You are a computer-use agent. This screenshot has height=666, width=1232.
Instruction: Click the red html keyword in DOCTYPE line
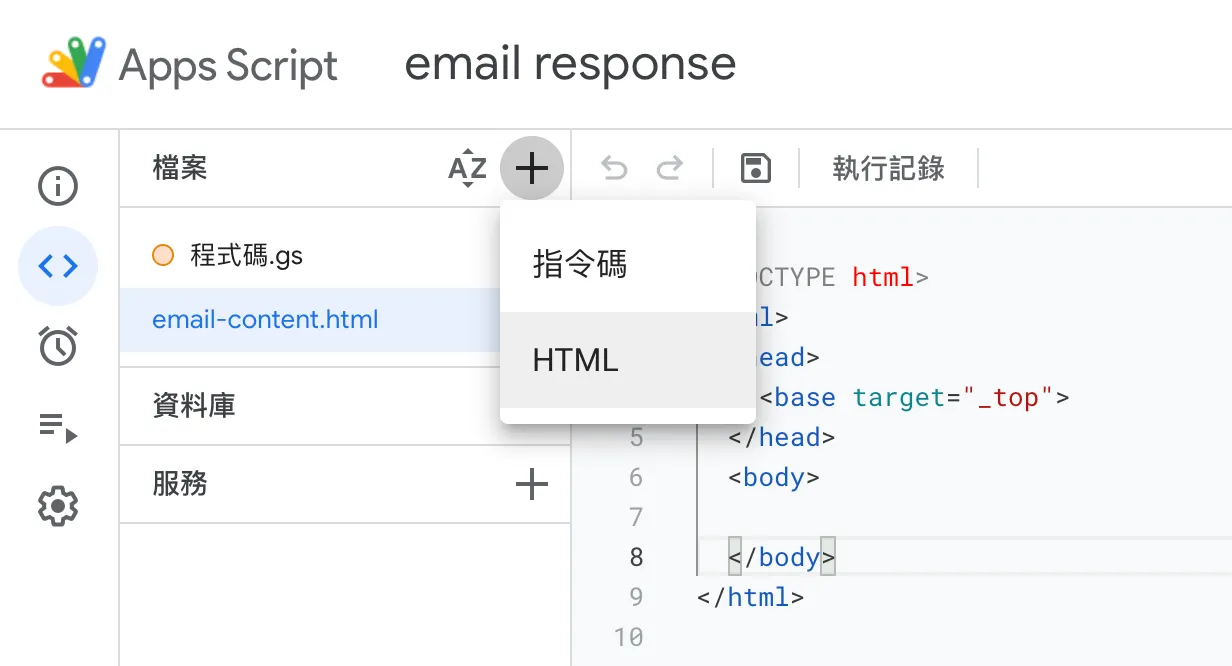coord(883,277)
